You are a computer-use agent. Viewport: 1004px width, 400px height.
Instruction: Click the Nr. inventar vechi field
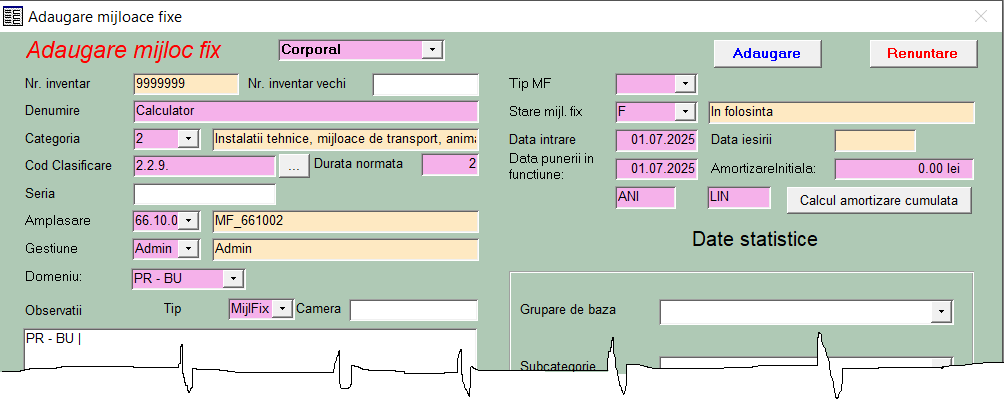coord(425,84)
